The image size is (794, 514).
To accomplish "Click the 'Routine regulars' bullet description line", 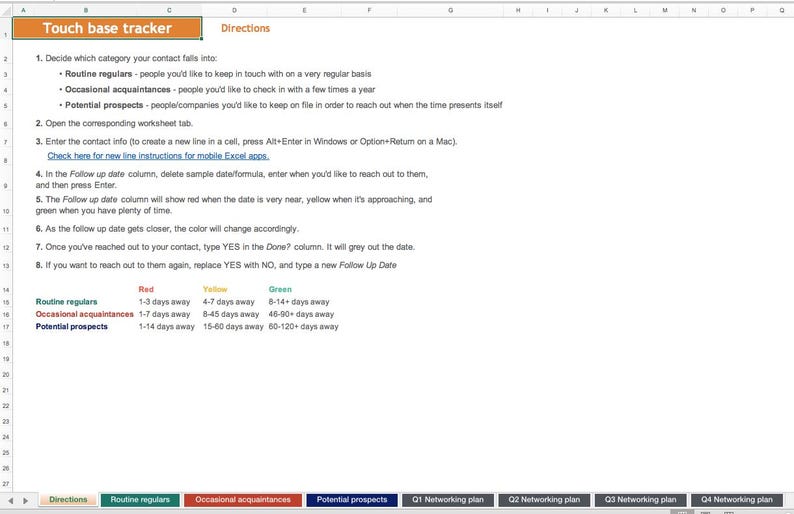I will [x=215, y=74].
